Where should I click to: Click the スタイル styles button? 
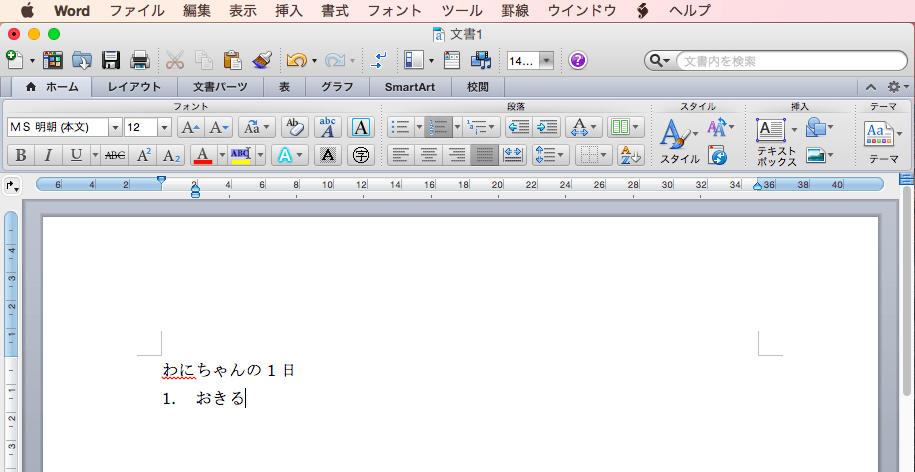click(x=680, y=141)
